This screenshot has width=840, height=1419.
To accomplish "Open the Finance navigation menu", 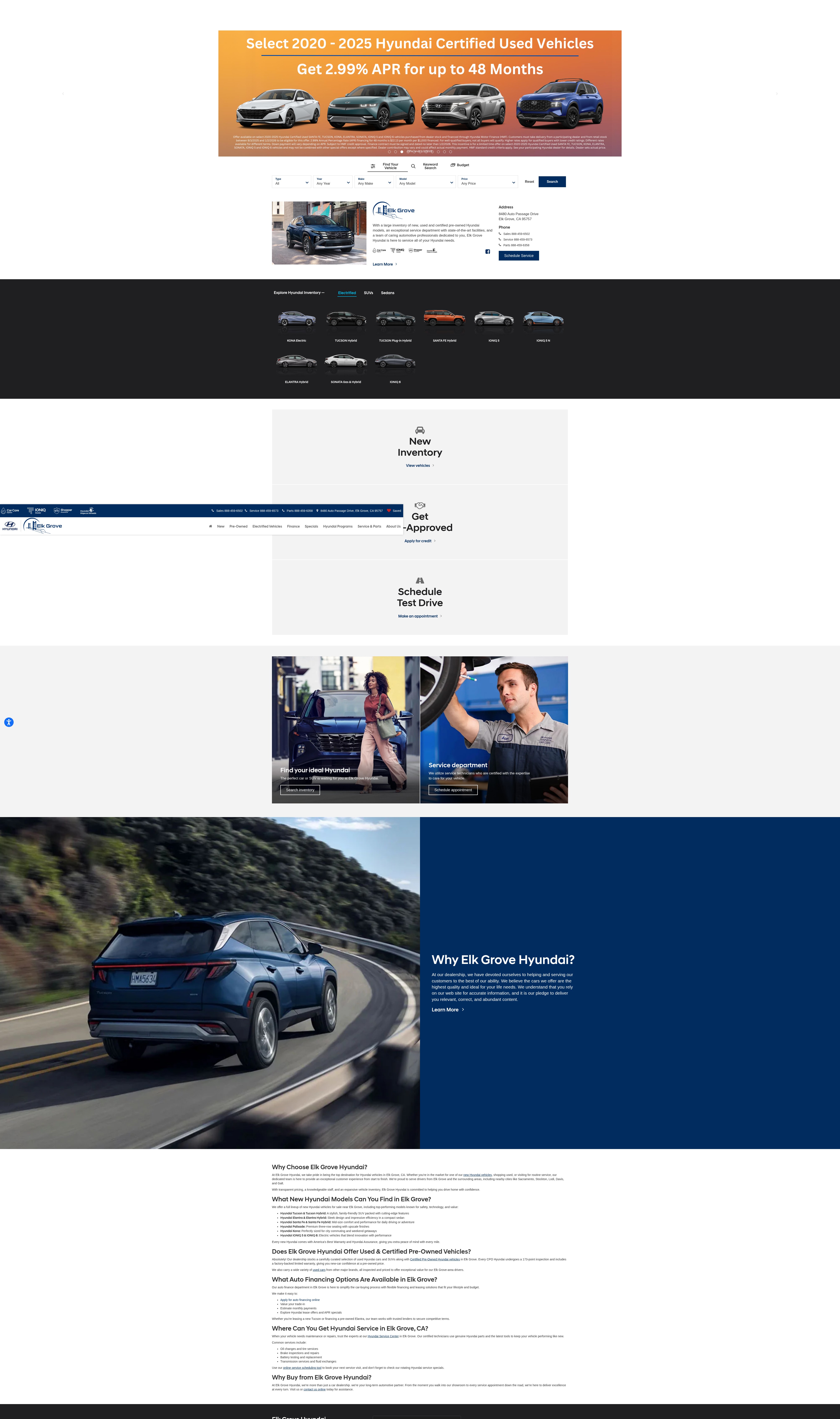I will 293,527.
